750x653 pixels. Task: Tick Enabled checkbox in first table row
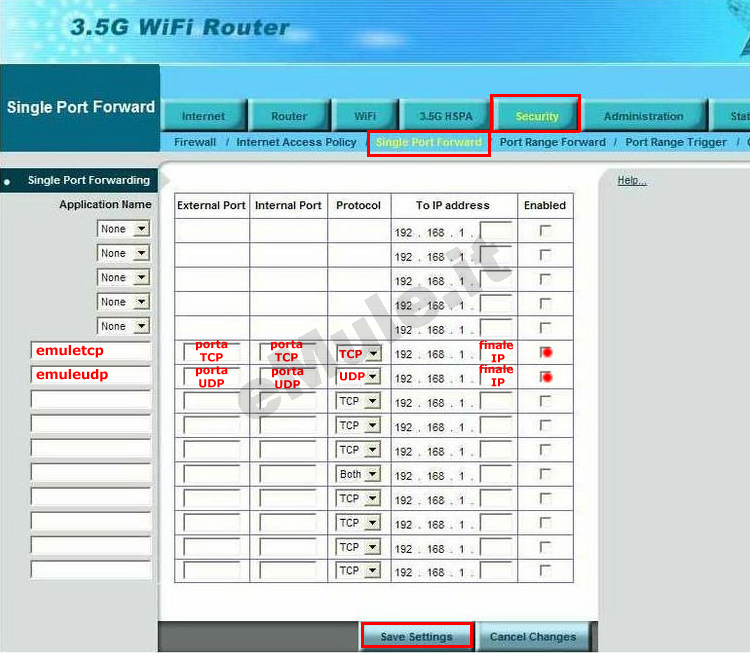click(x=545, y=231)
